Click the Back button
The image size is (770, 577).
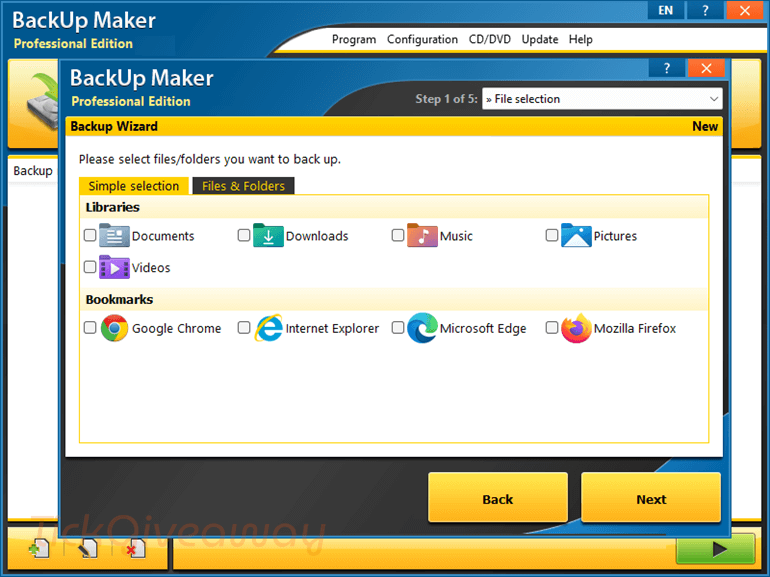click(x=497, y=498)
